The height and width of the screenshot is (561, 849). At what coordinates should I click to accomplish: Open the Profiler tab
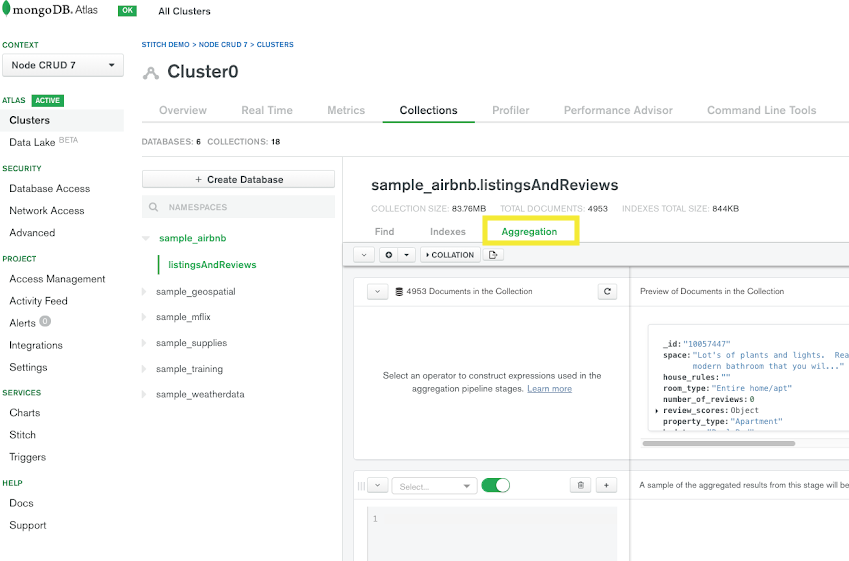(x=511, y=110)
